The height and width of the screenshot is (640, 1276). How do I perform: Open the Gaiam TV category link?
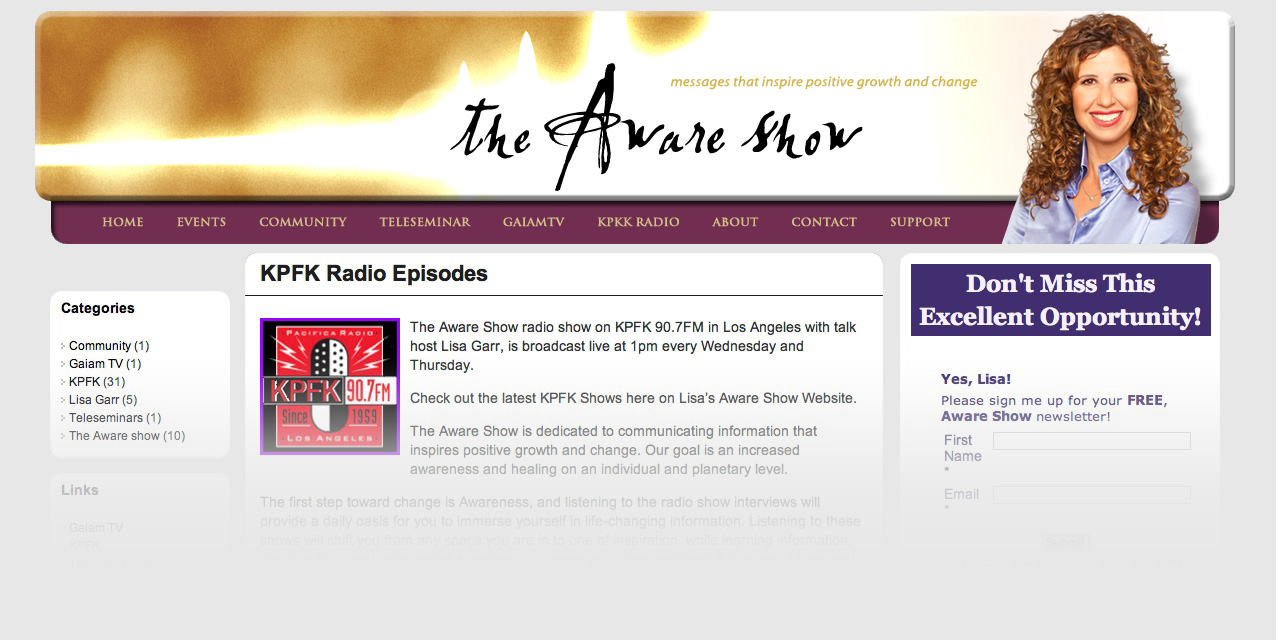coord(96,364)
